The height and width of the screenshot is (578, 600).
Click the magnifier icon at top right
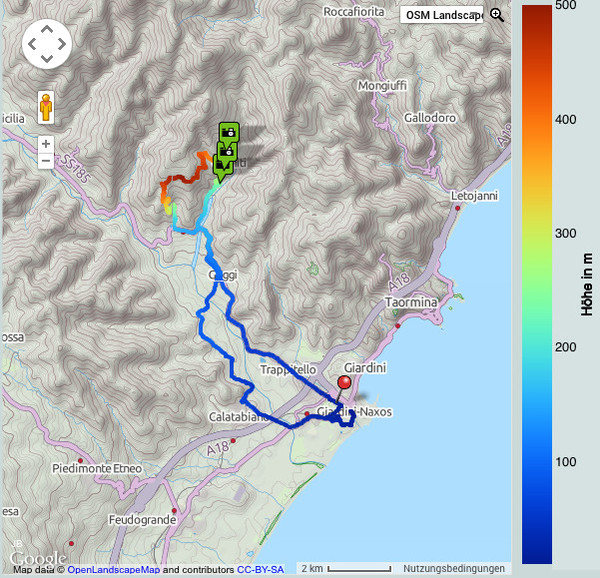[496, 15]
